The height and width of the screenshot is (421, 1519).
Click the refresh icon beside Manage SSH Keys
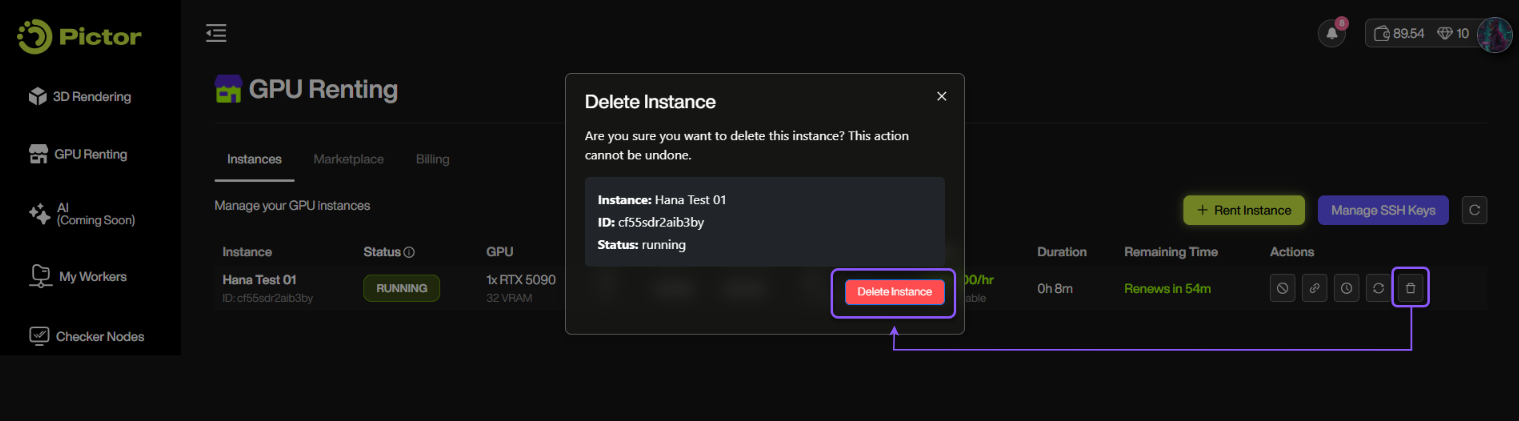pos(1474,210)
